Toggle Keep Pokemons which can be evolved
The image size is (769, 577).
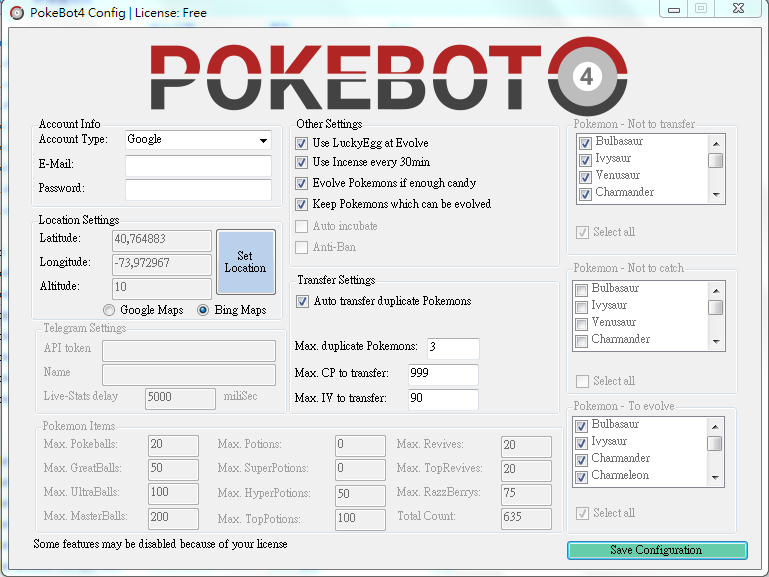[302, 204]
